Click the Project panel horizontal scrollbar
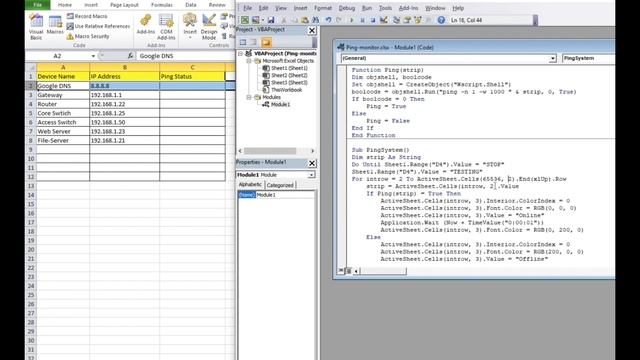Image resolution: width=640 pixels, height=360 pixels. coord(270,151)
